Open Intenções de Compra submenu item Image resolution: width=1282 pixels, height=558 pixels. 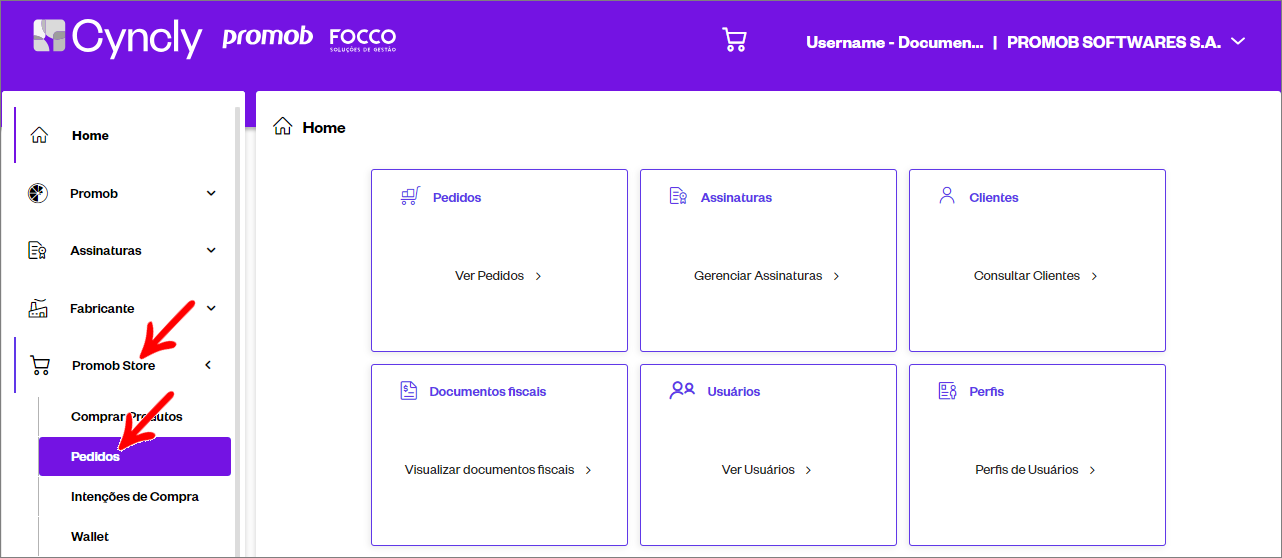135,496
